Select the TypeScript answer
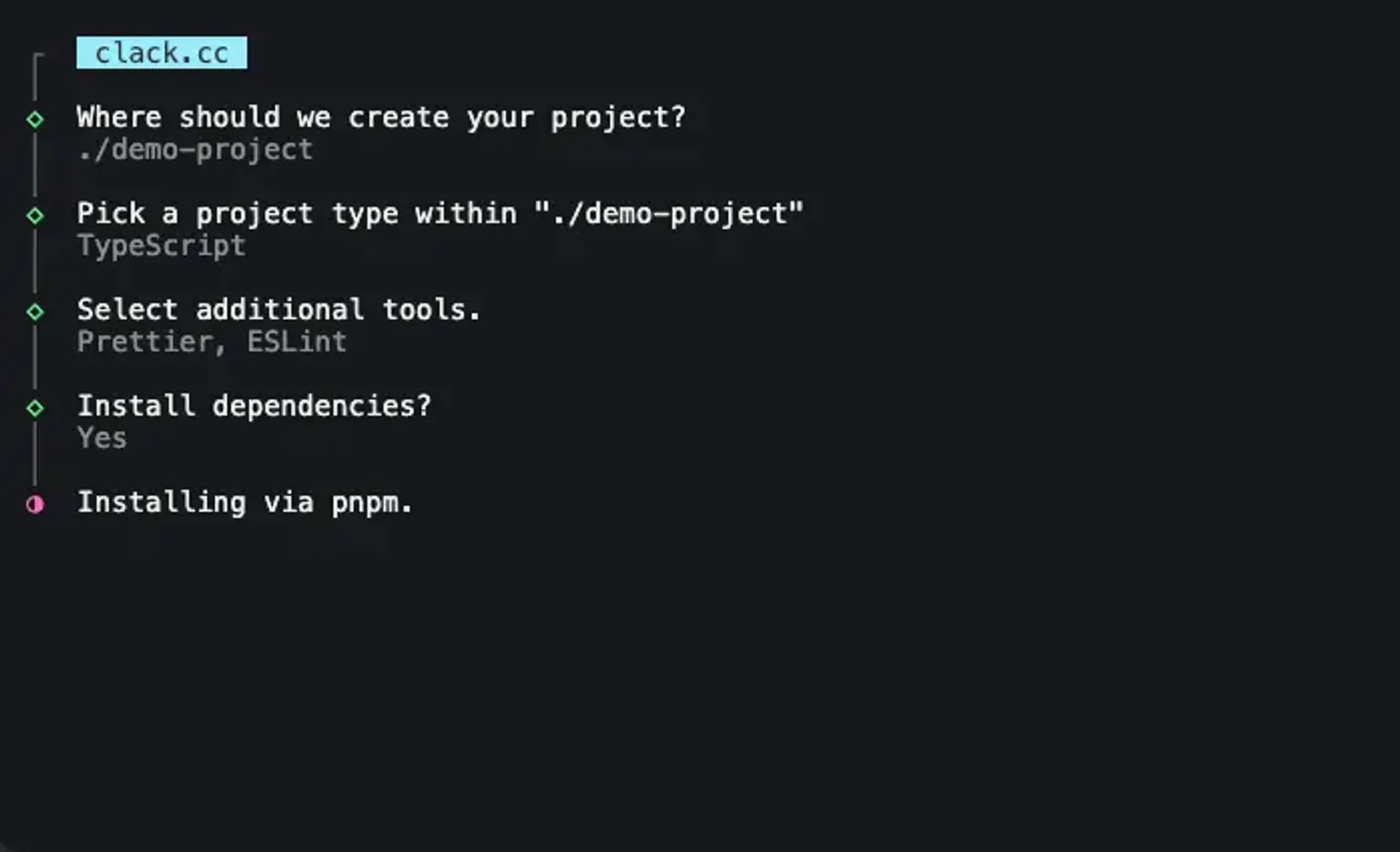 click(x=161, y=246)
